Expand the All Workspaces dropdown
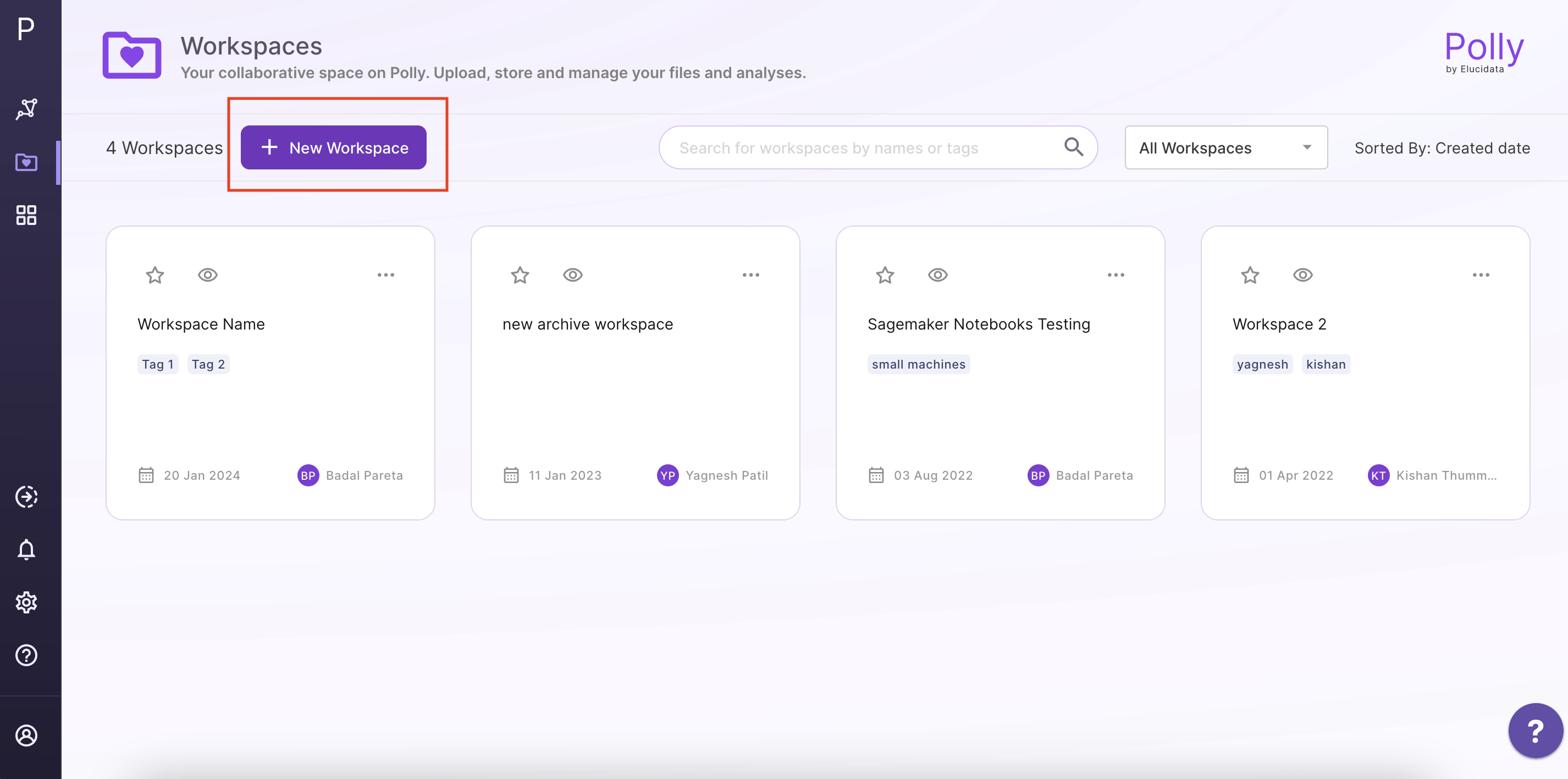 (1226, 147)
